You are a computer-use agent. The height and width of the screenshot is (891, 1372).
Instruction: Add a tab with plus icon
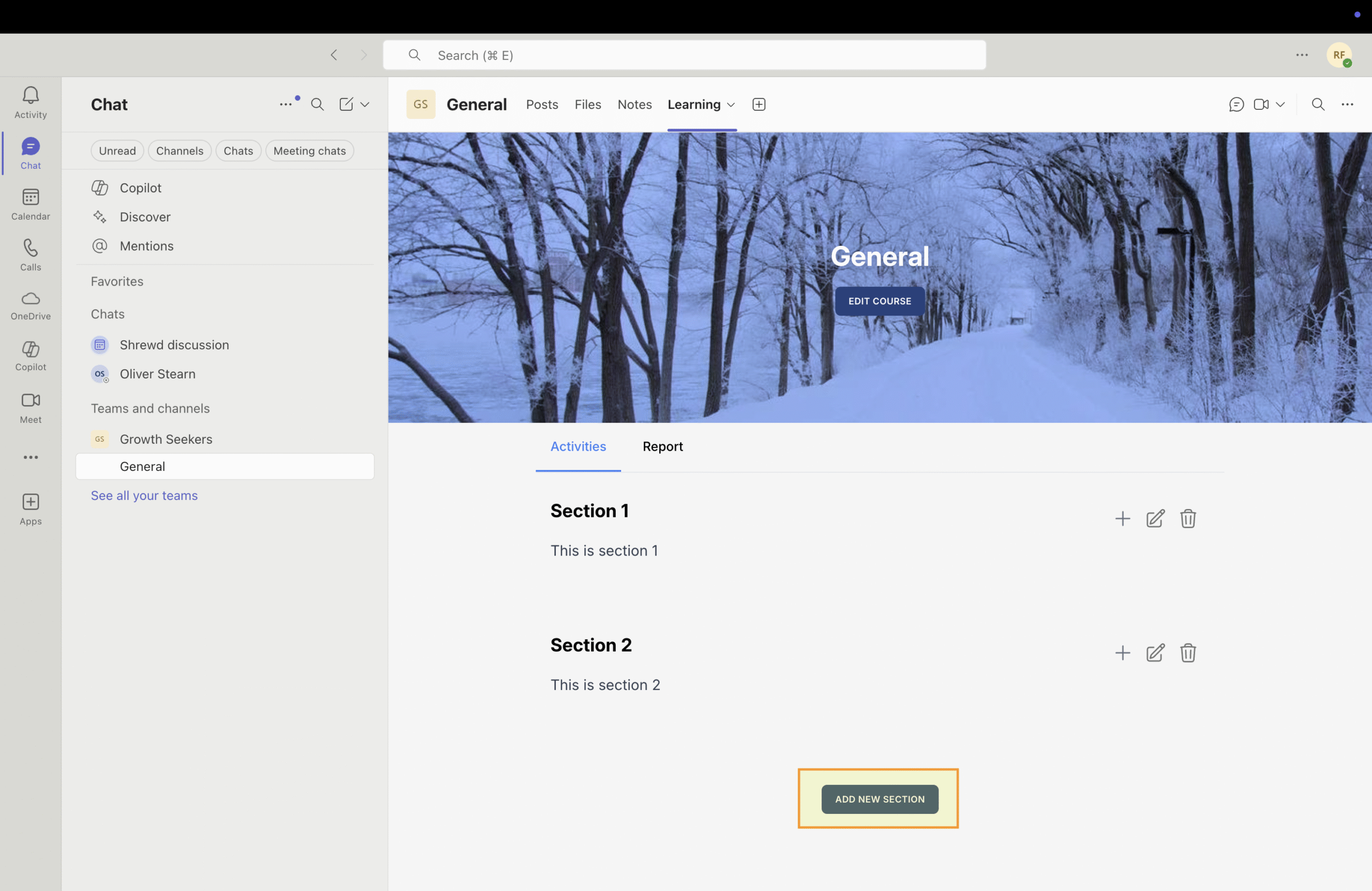coord(759,104)
